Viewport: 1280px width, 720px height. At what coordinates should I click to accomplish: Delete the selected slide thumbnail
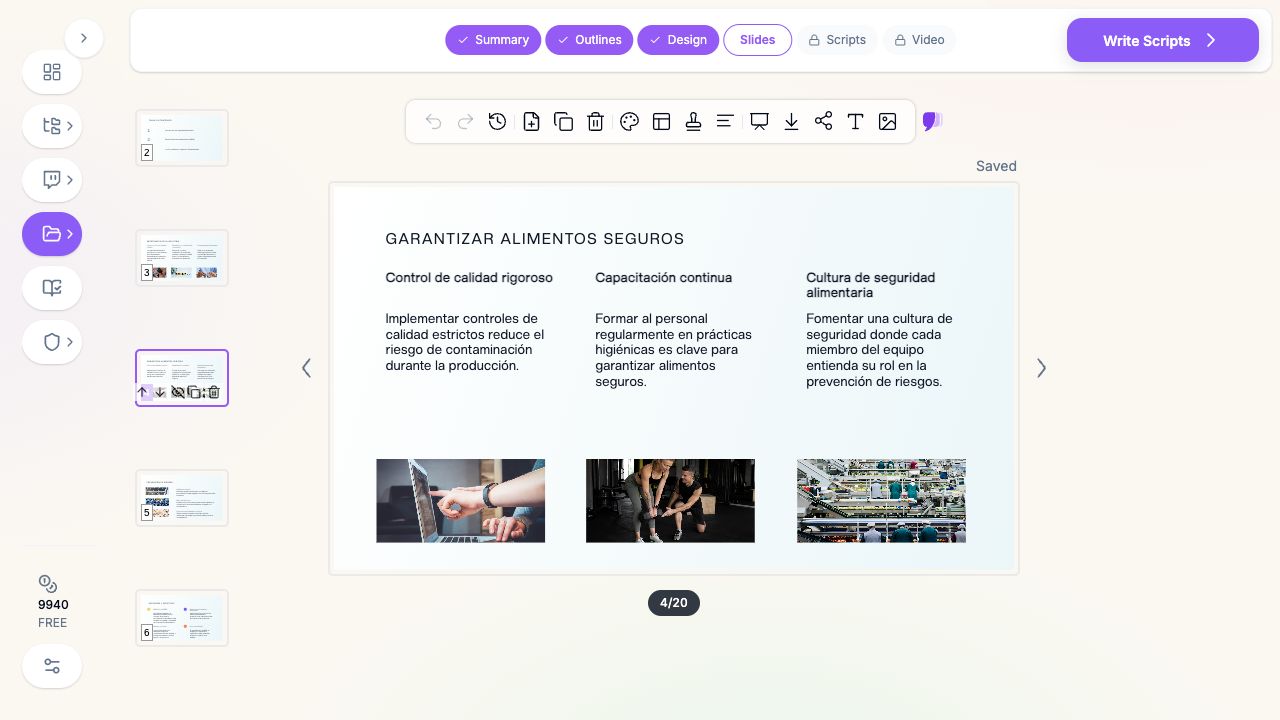point(213,392)
